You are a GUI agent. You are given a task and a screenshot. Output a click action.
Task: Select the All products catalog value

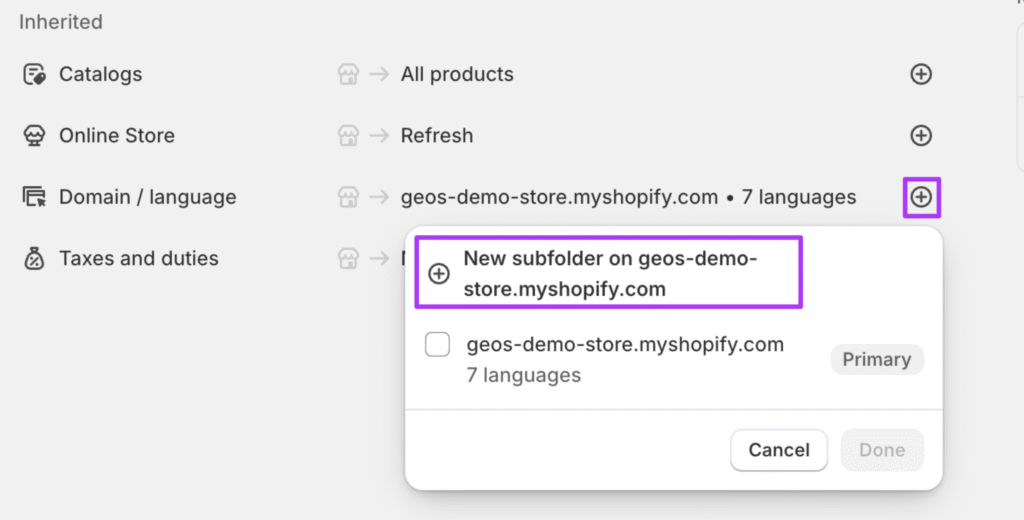tap(457, 74)
